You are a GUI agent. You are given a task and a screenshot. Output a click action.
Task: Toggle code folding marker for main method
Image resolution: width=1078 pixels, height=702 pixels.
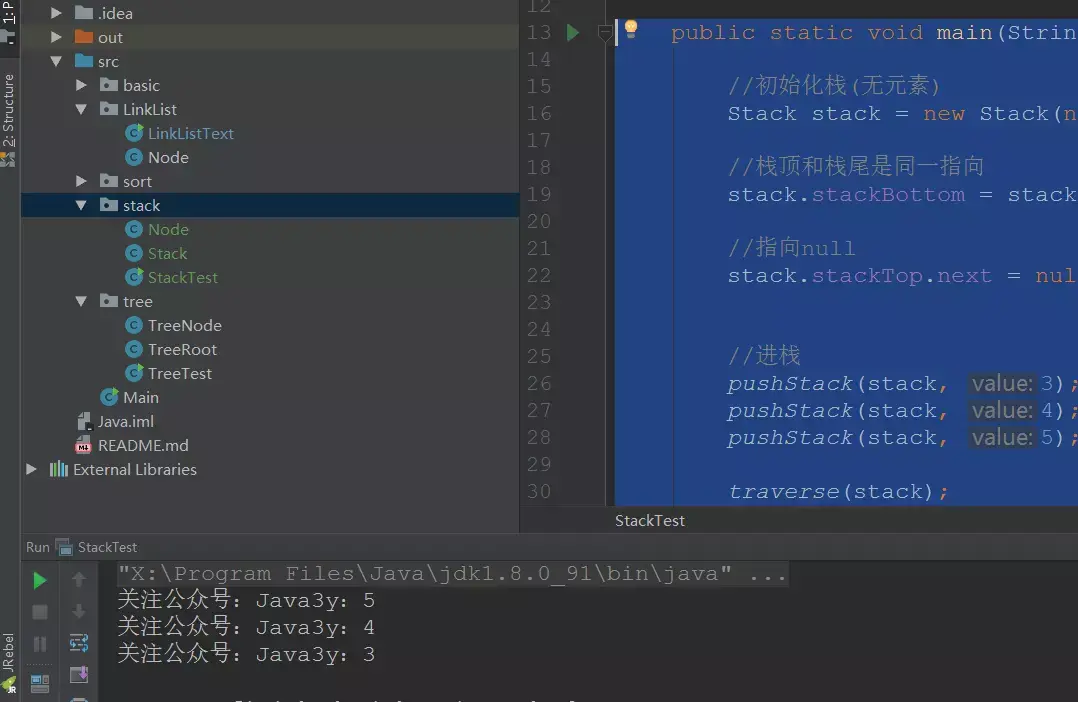tap(604, 33)
